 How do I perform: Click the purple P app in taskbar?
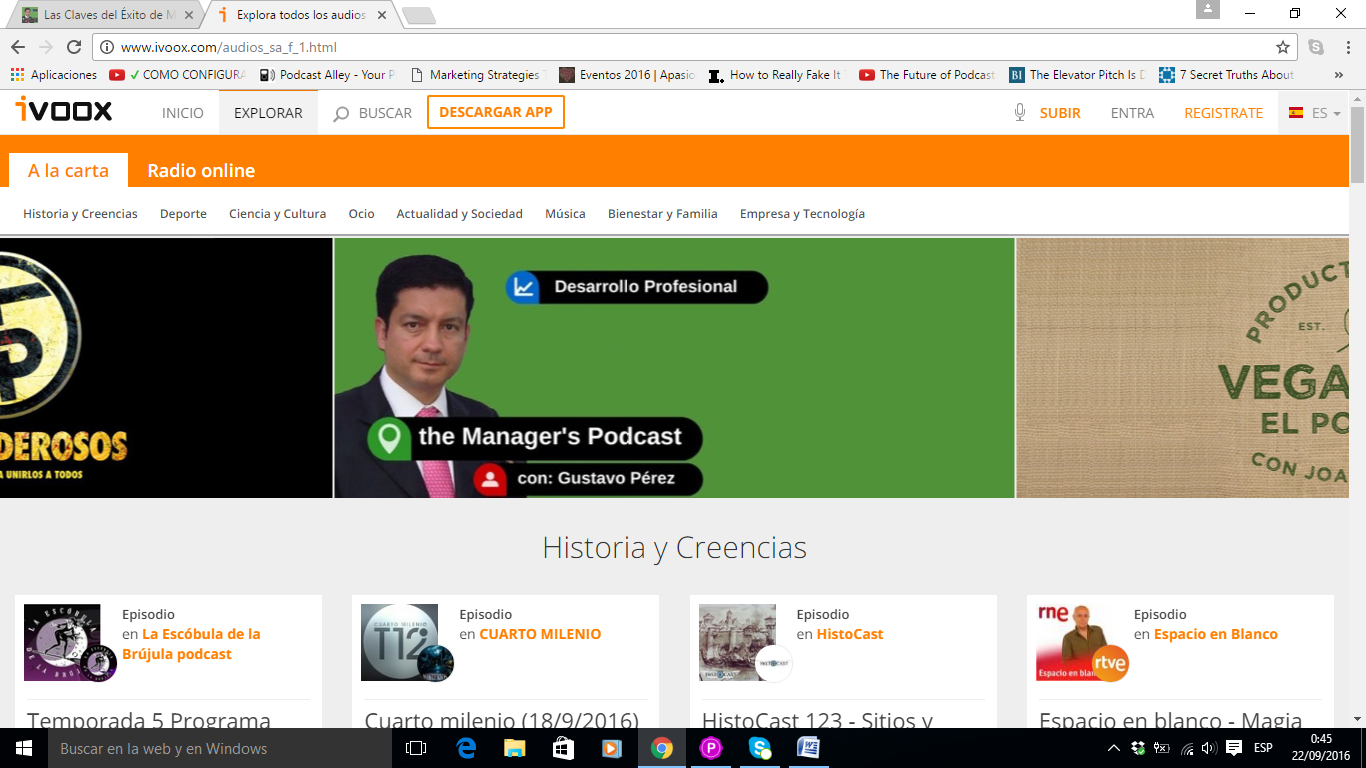click(x=710, y=748)
